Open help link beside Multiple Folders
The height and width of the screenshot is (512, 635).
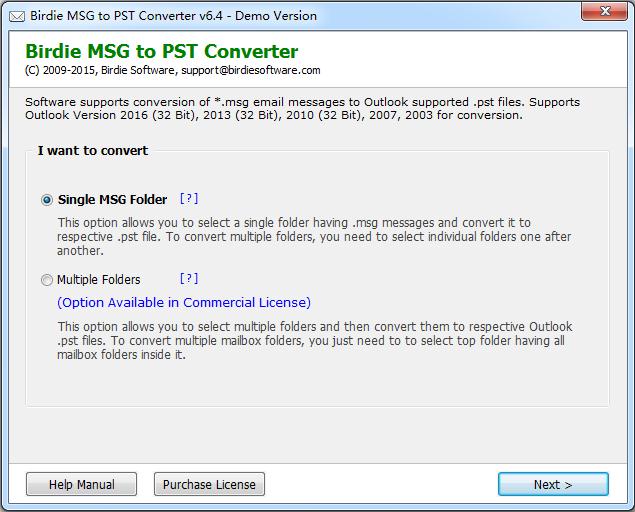[x=189, y=278]
